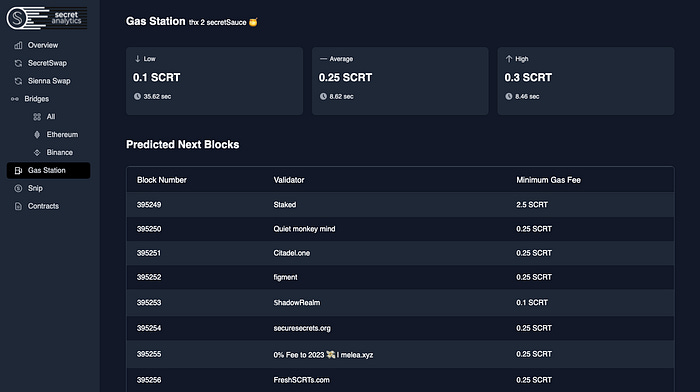
Task: Click the All bridges grid icon
Action: click(37, 117)
